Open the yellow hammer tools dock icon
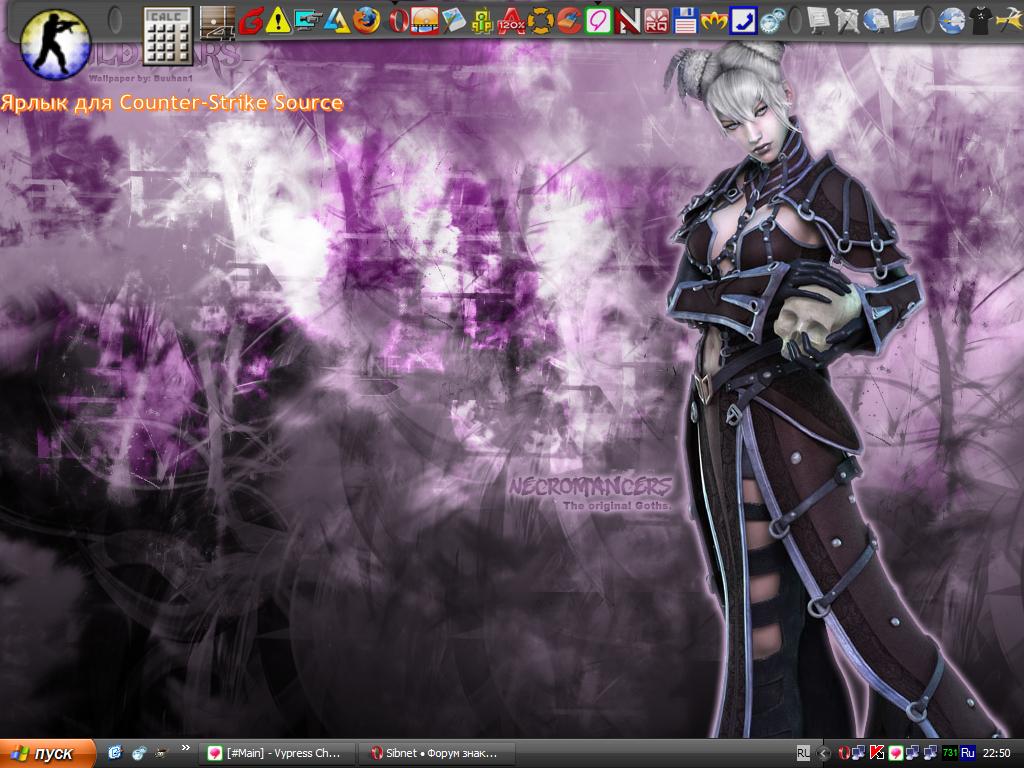 point(1008,21)
